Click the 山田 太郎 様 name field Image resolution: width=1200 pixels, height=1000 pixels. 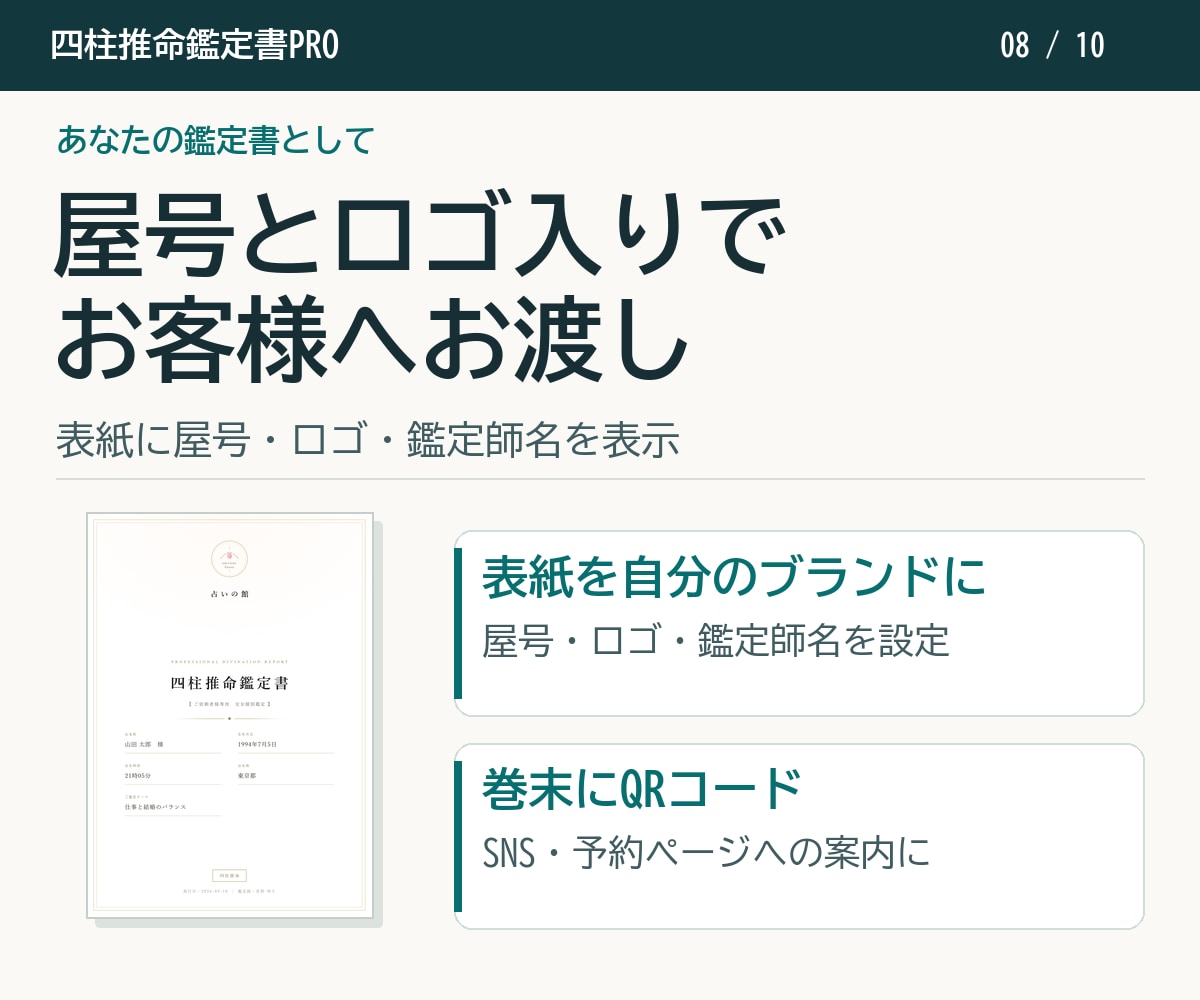172,744
